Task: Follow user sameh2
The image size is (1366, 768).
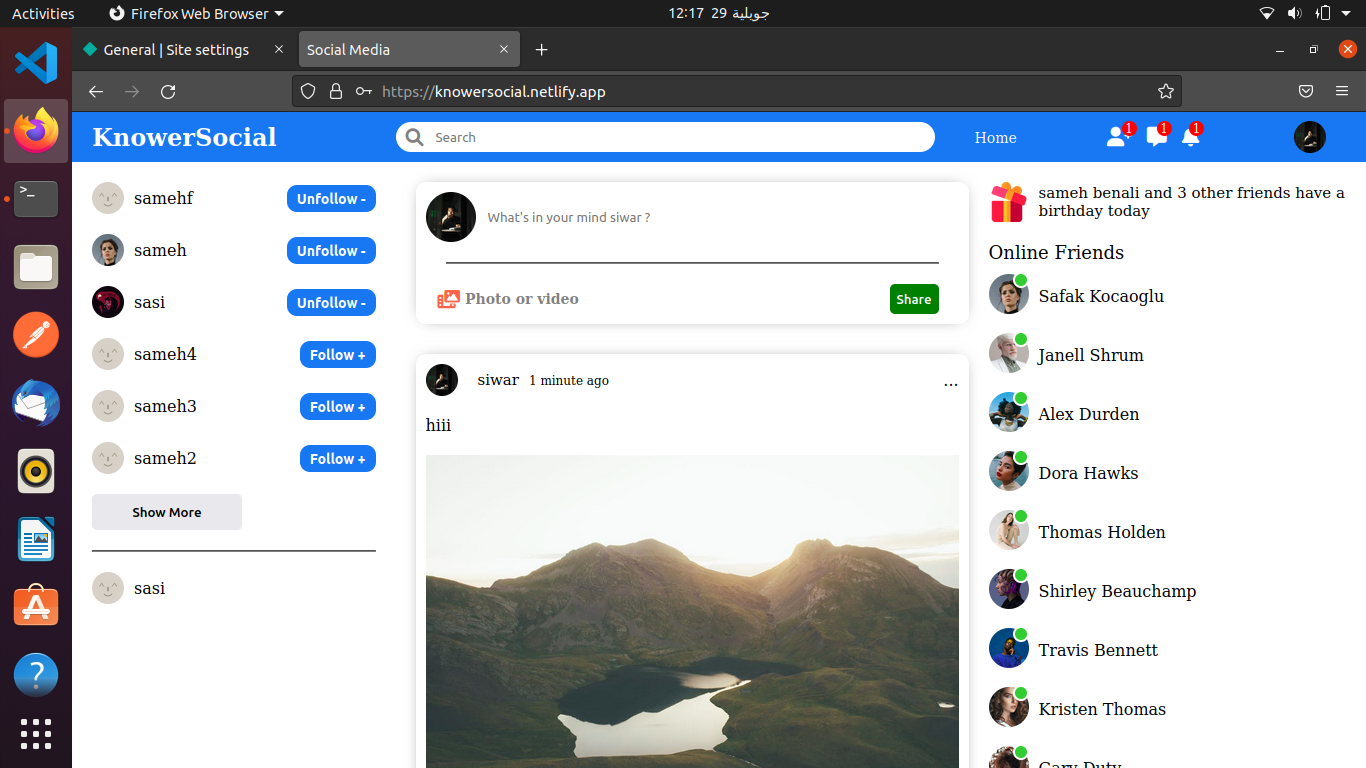Action: (x=337, y=459)
